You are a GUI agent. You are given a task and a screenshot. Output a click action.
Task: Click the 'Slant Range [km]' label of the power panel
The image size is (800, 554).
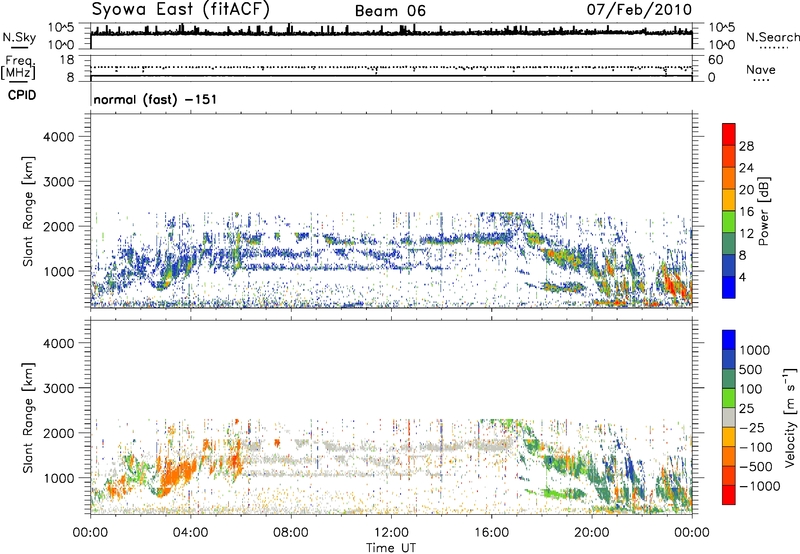(28, 211)
